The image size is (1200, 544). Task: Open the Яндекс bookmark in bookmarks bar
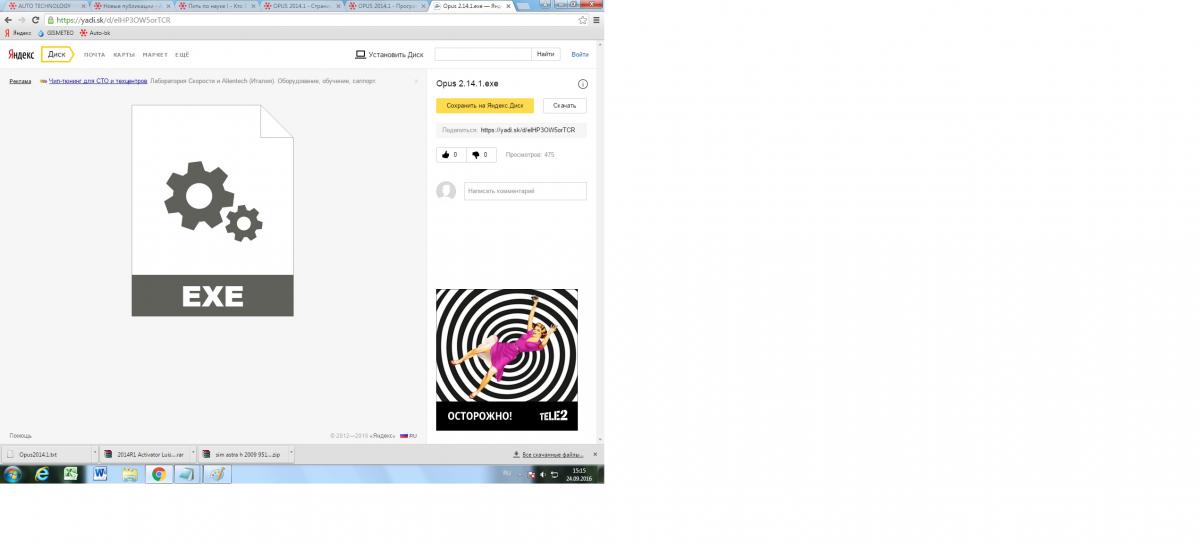pos(18,32)
